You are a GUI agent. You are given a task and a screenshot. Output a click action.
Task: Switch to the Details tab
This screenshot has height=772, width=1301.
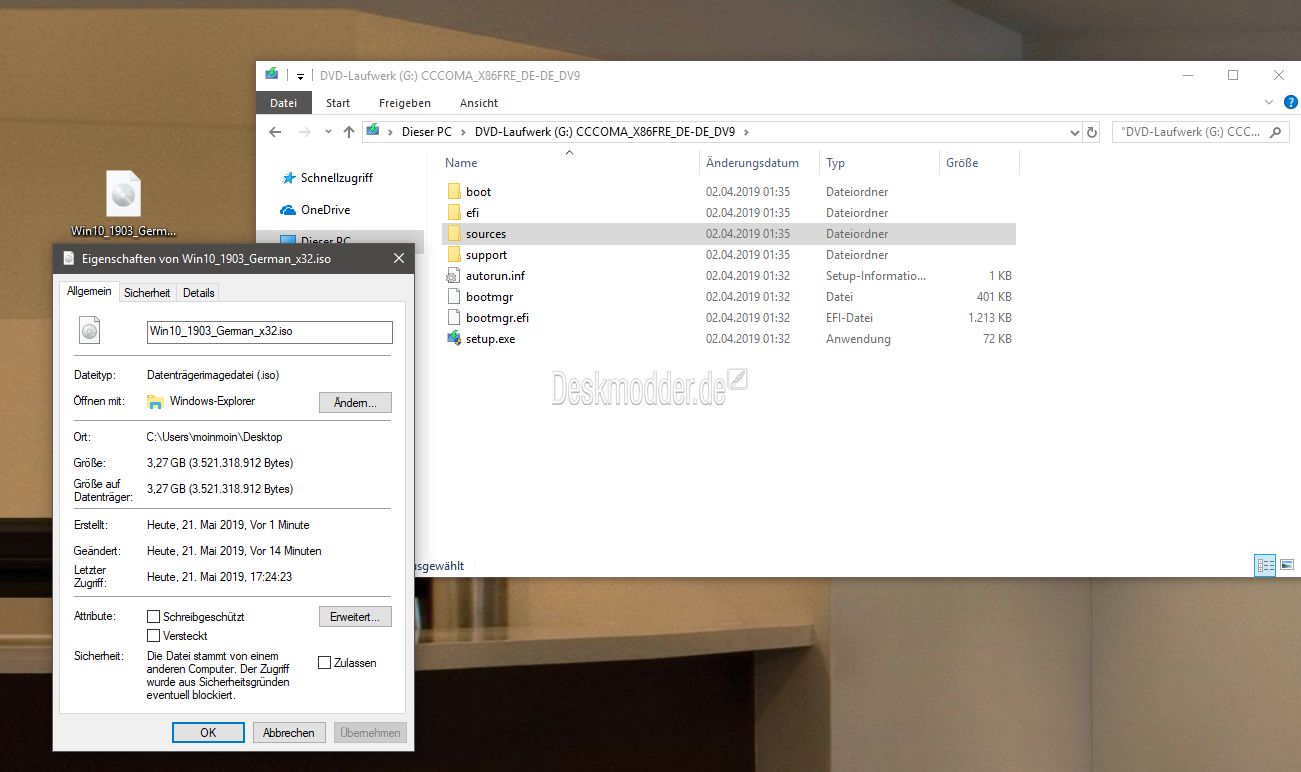pyautogui.click(x=198, y=293)
